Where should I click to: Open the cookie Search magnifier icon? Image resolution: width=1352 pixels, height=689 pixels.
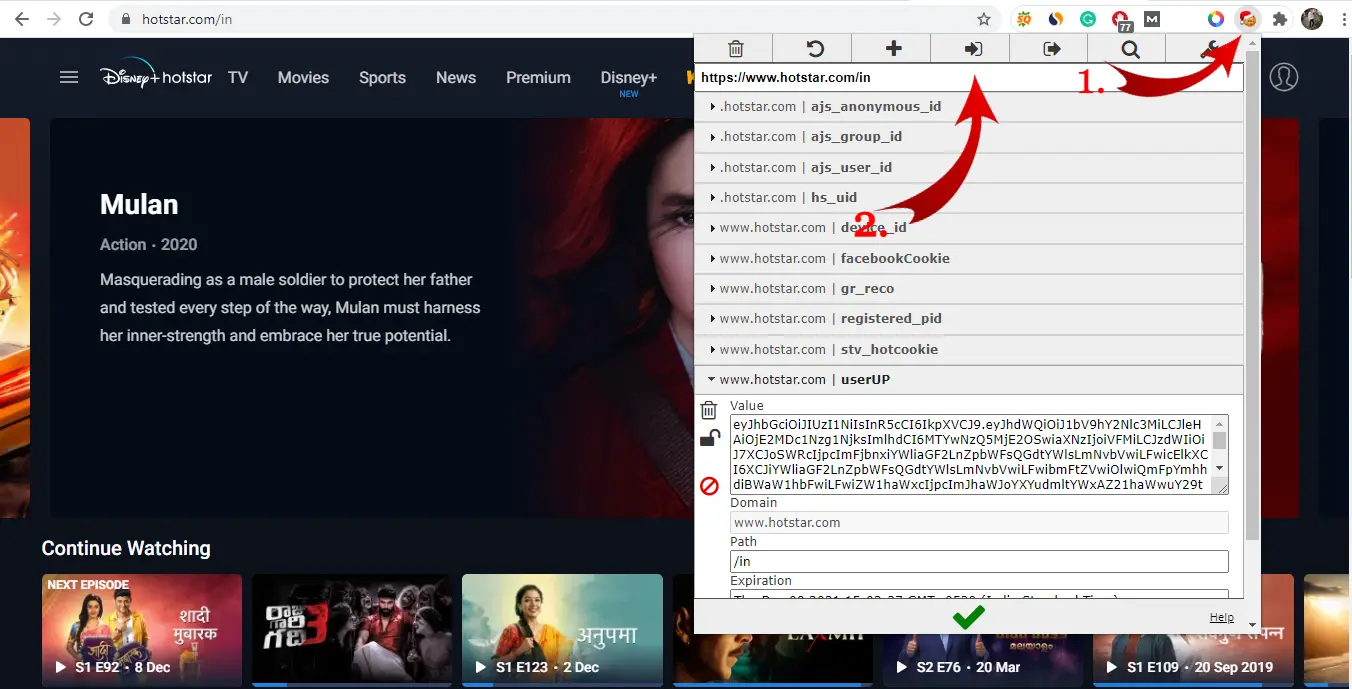click(1129, 49)
